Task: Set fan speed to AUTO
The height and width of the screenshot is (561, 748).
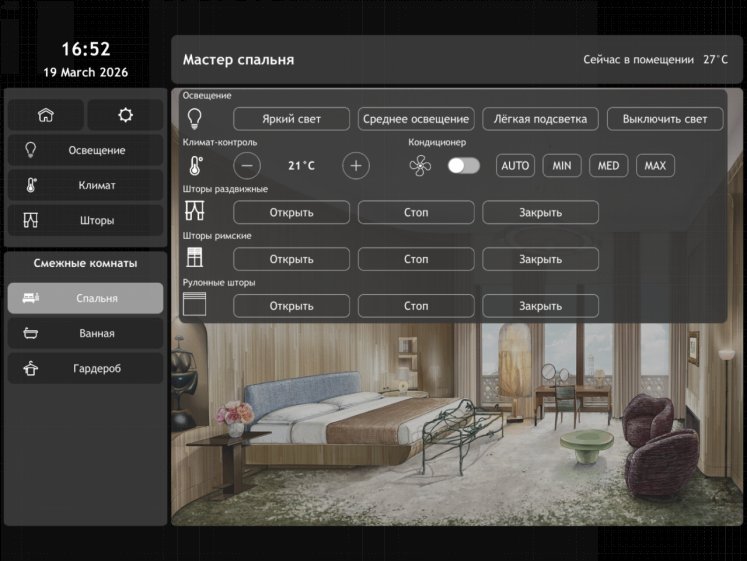Action: click(515, 166)
